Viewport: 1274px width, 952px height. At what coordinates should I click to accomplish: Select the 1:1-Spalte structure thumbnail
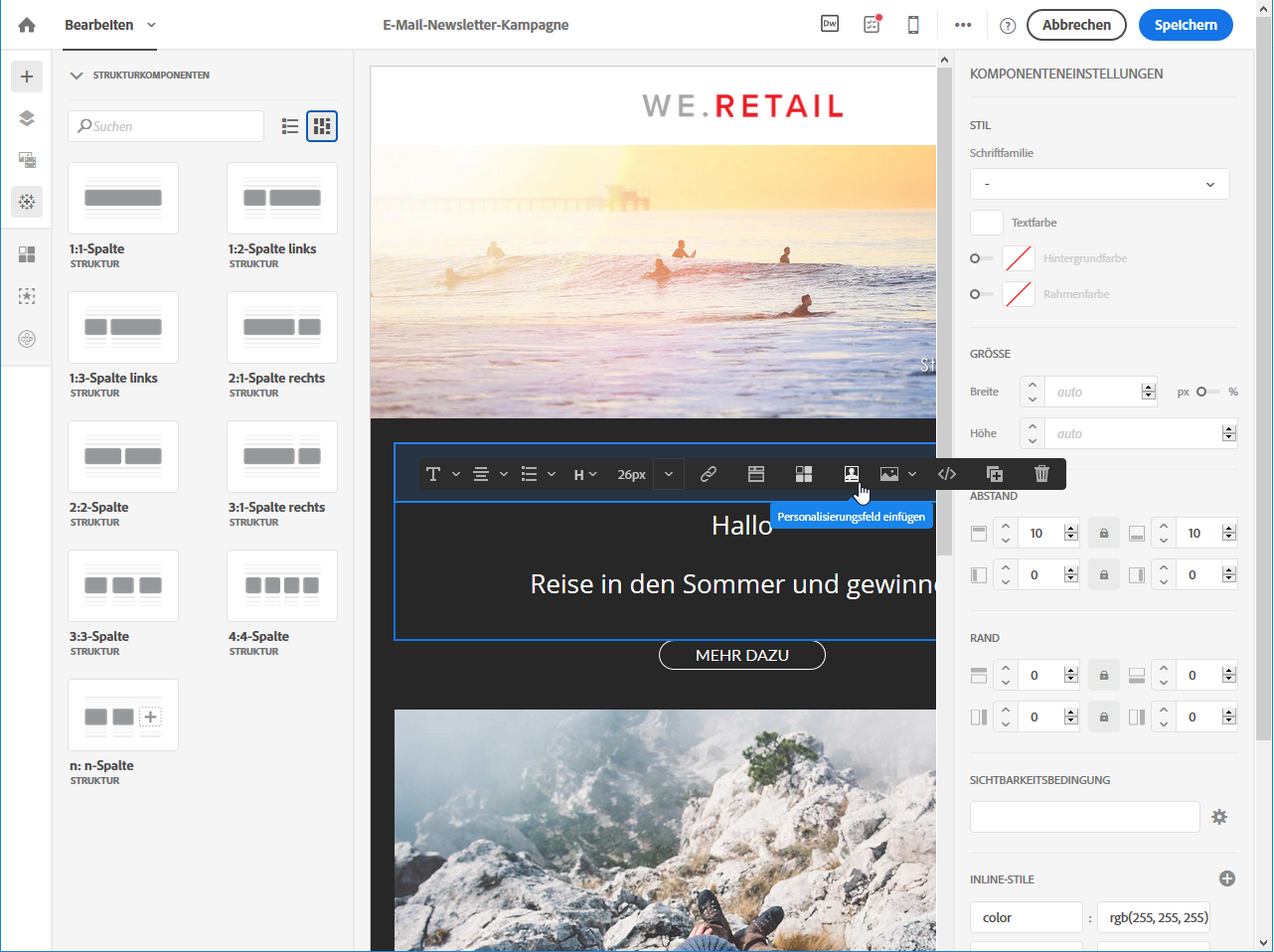point(123,198)
